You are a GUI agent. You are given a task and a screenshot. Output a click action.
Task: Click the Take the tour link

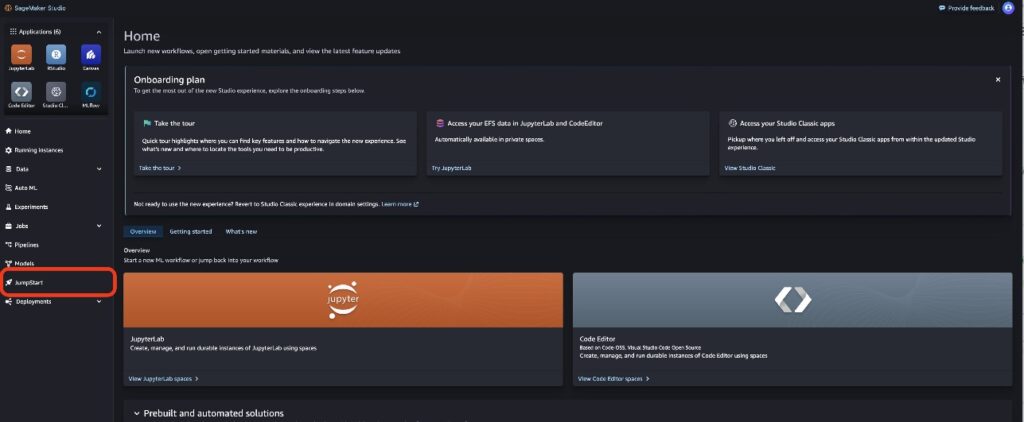[x=159, y=168]
